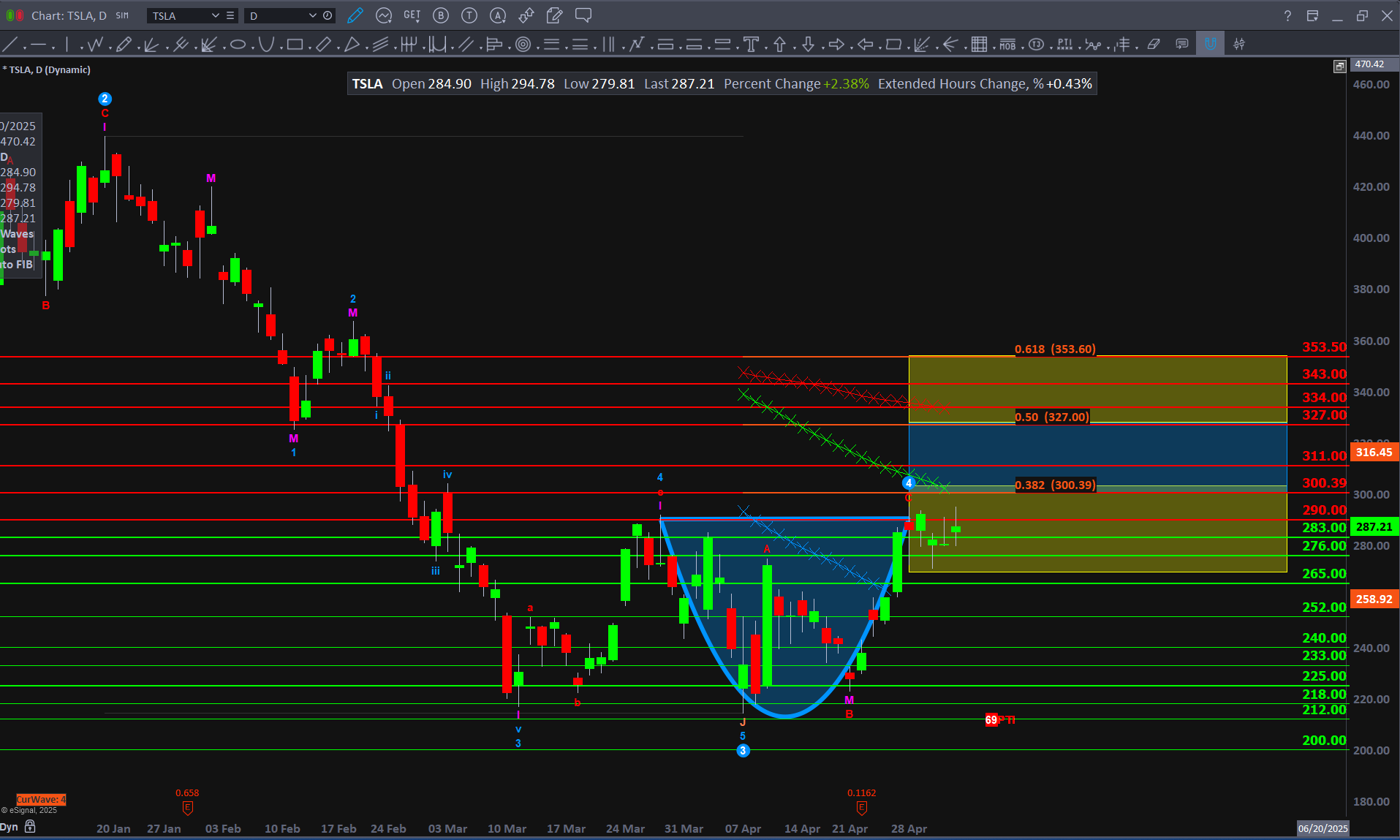Click the orange 316.45 price tag
Screen dimensions: 1400x840
point(1374,453)
